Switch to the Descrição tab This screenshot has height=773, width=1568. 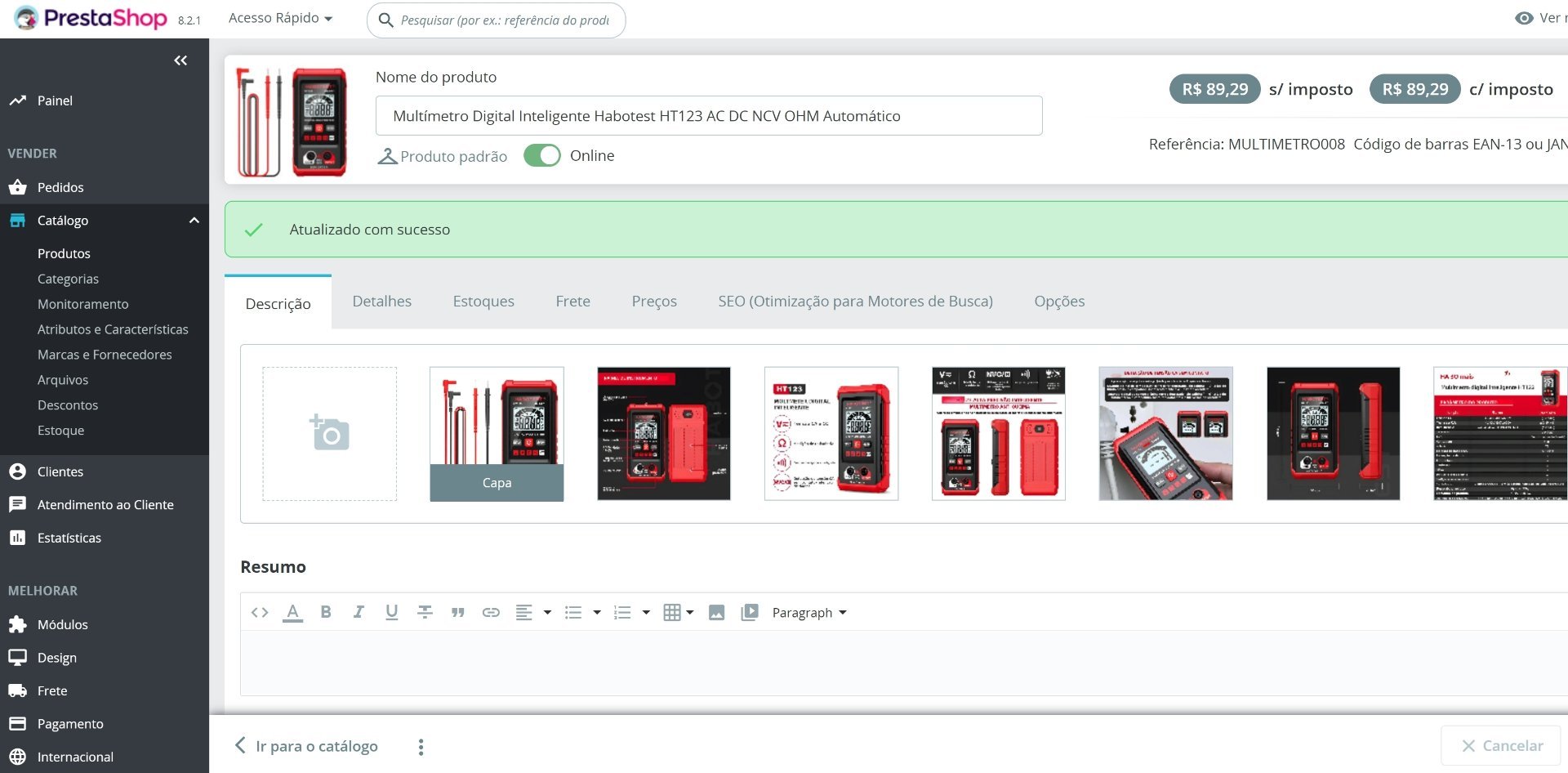pos(278,303)
